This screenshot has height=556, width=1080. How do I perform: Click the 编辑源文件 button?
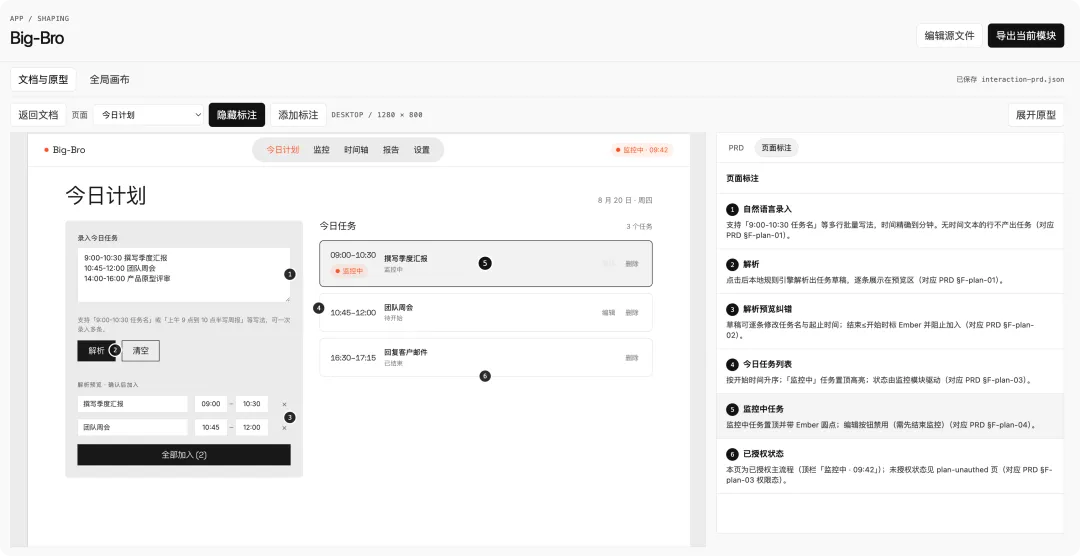click(949, 36)
